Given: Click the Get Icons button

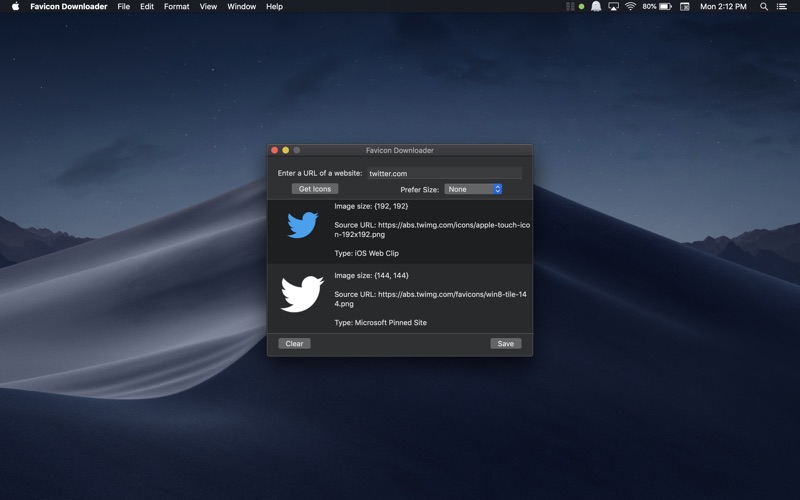Looking at the screenshot, I should pyautogui.click(x=315, y=189).
